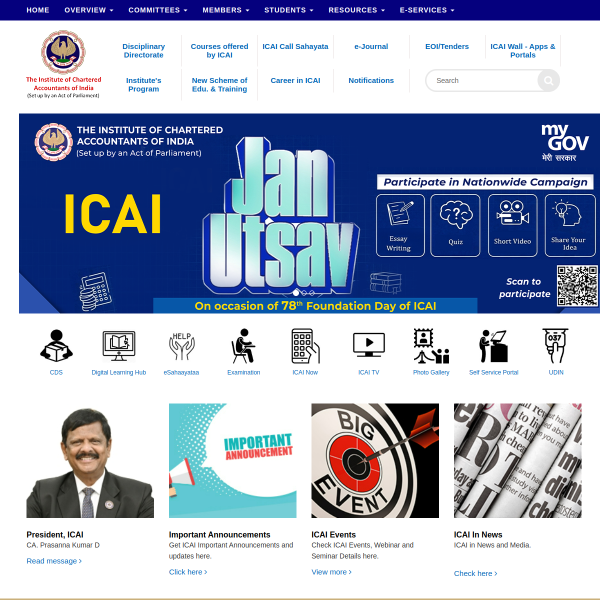This screenshot has height=600, width=600.
Task: Open the Examination icon
Action: coord(243,346)
